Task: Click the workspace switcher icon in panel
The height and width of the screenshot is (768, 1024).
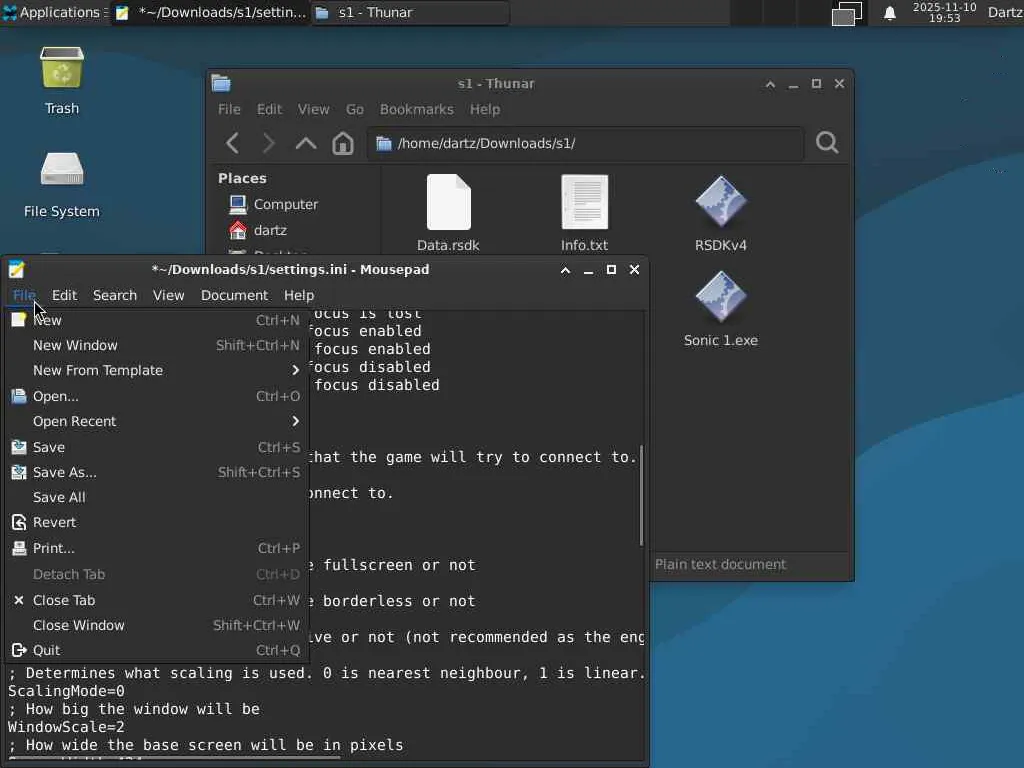Action: coord(846,13)
